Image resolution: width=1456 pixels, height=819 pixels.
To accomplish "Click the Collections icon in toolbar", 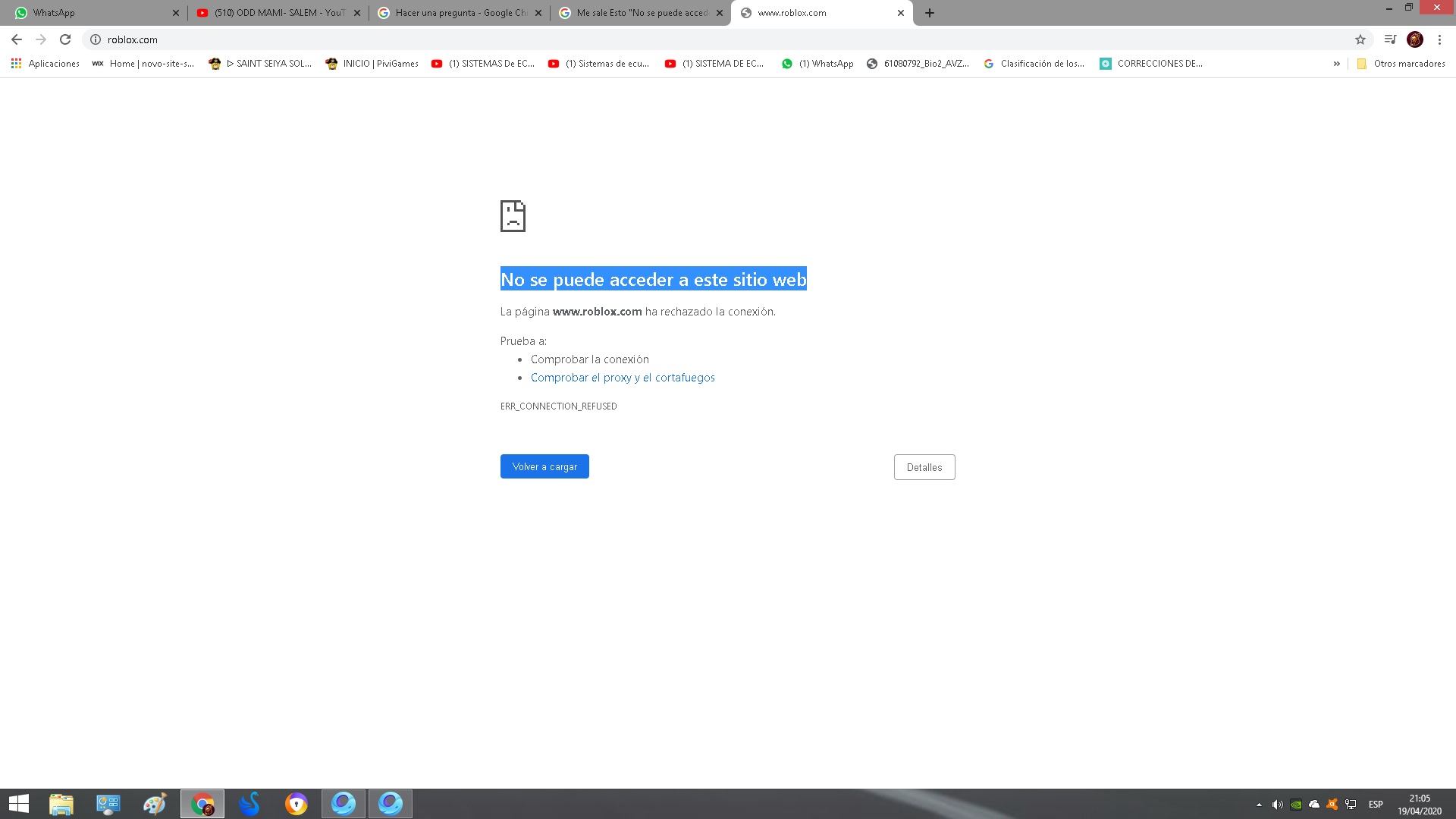I will click(1390, 39).
